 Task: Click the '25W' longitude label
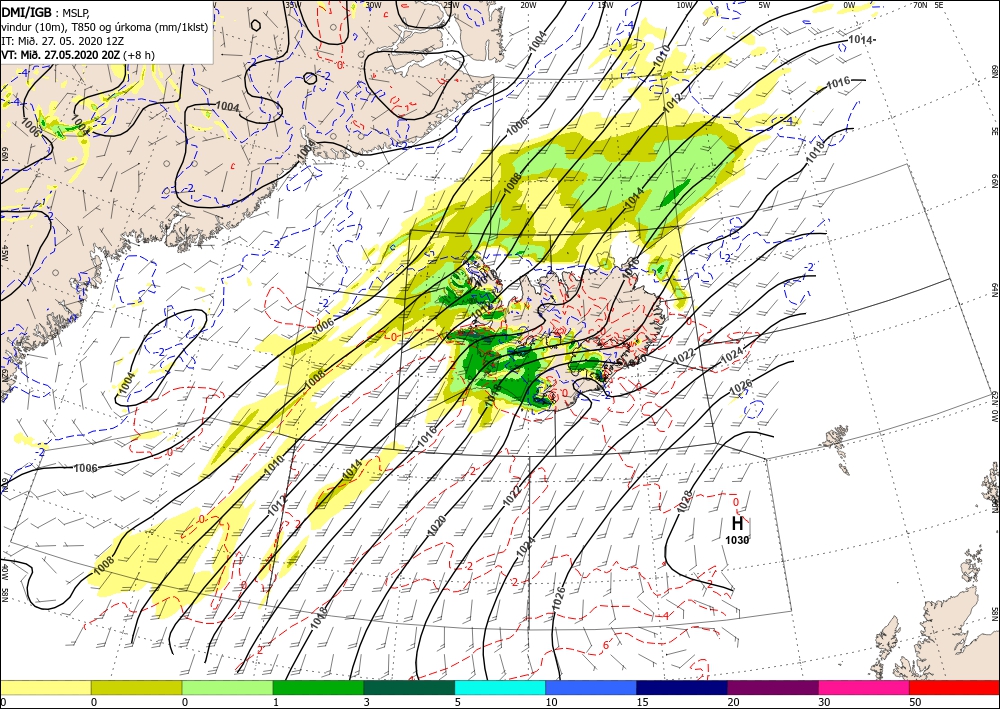[451, 5]
